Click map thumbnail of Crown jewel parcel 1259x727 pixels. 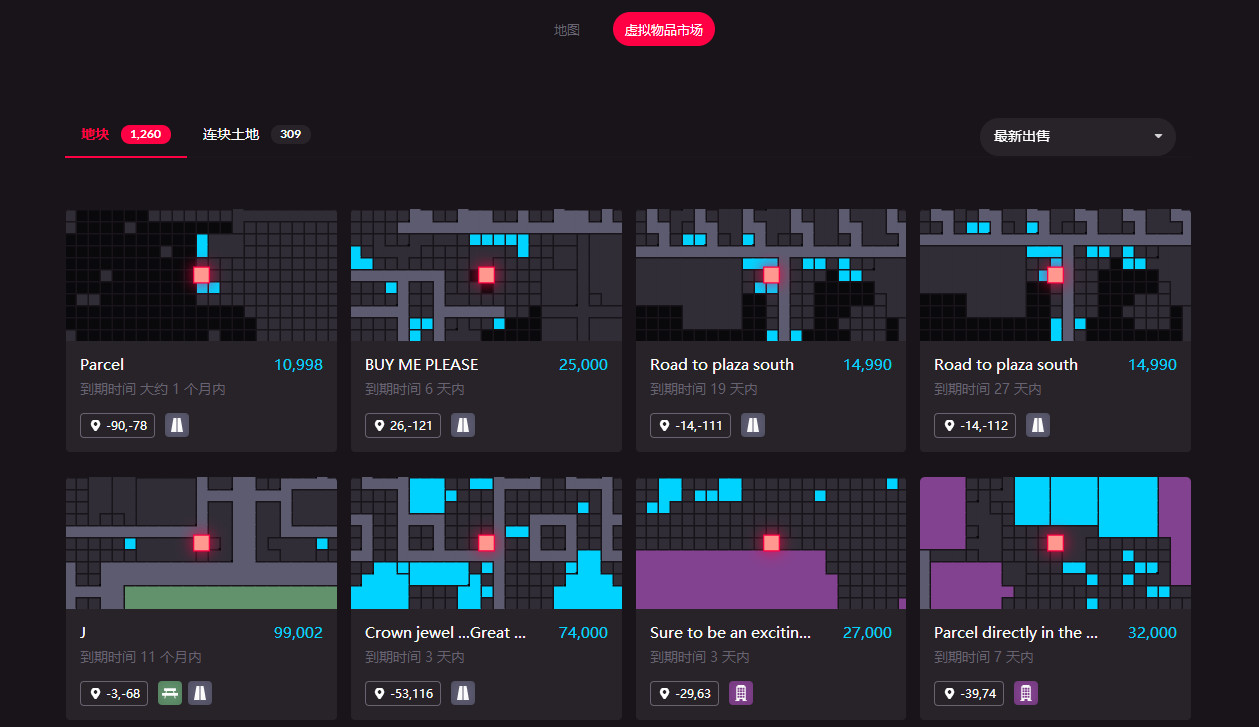pyautogui.click(x=486, y=543)
